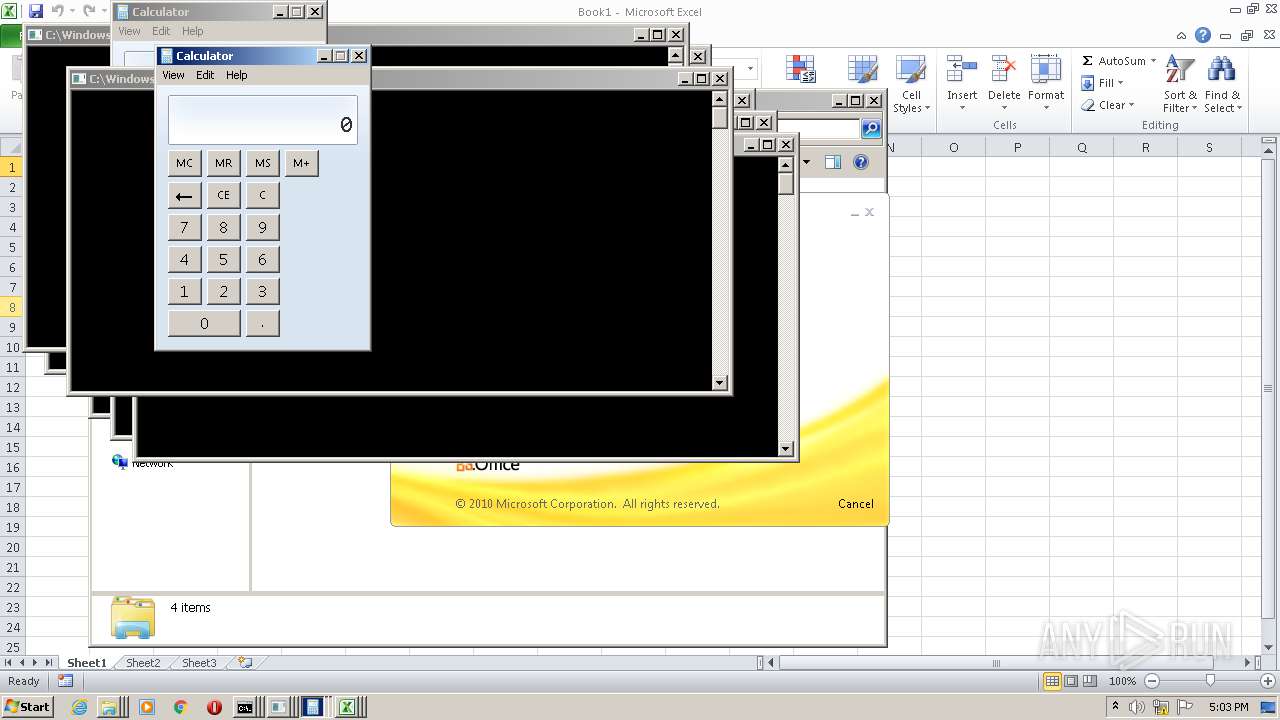The height and width of the screenshot is (720, 1280).
Task: Open the Edit menu in front Calculator
Action: [x=205, y=75]
